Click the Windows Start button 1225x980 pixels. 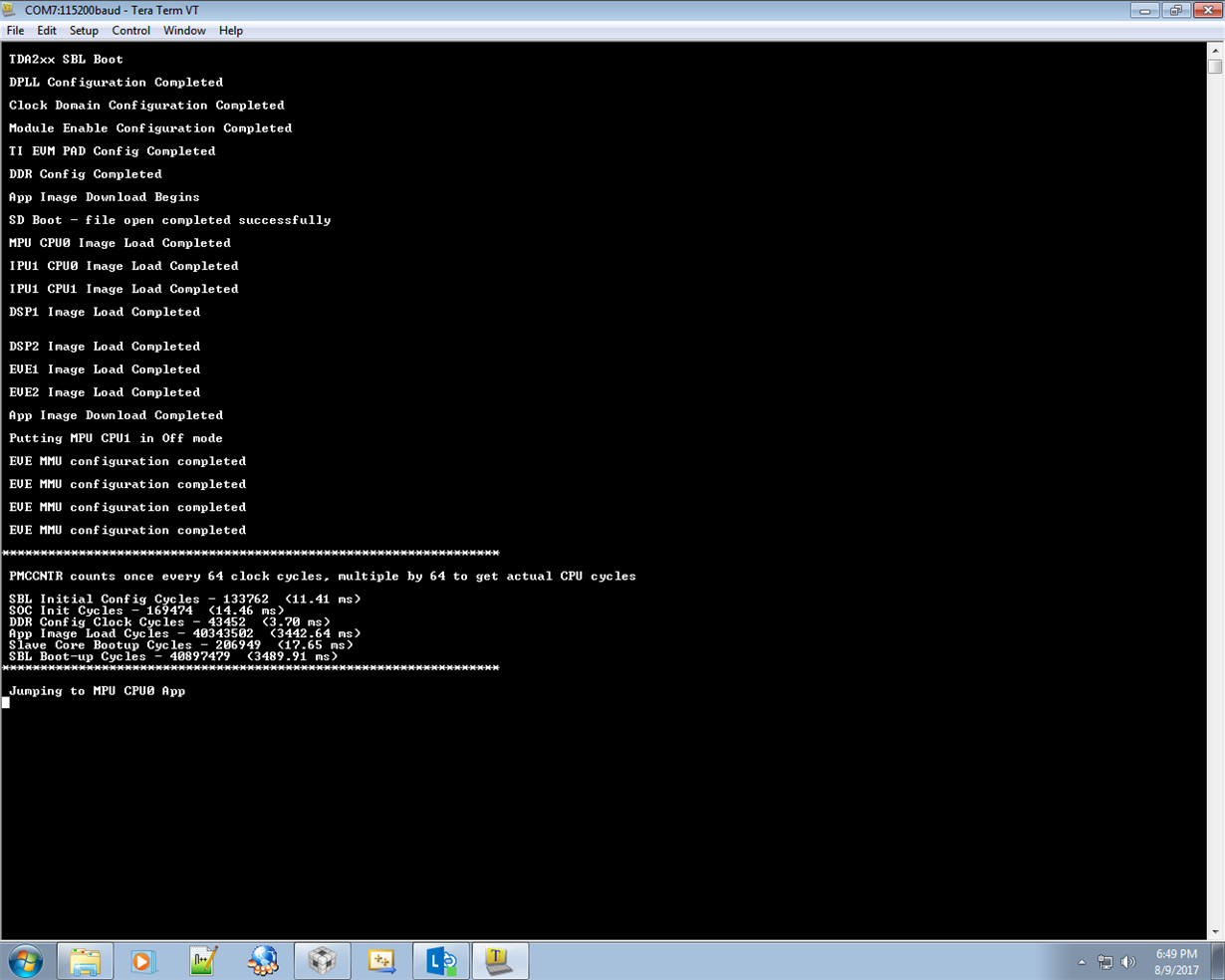point(26,961)
